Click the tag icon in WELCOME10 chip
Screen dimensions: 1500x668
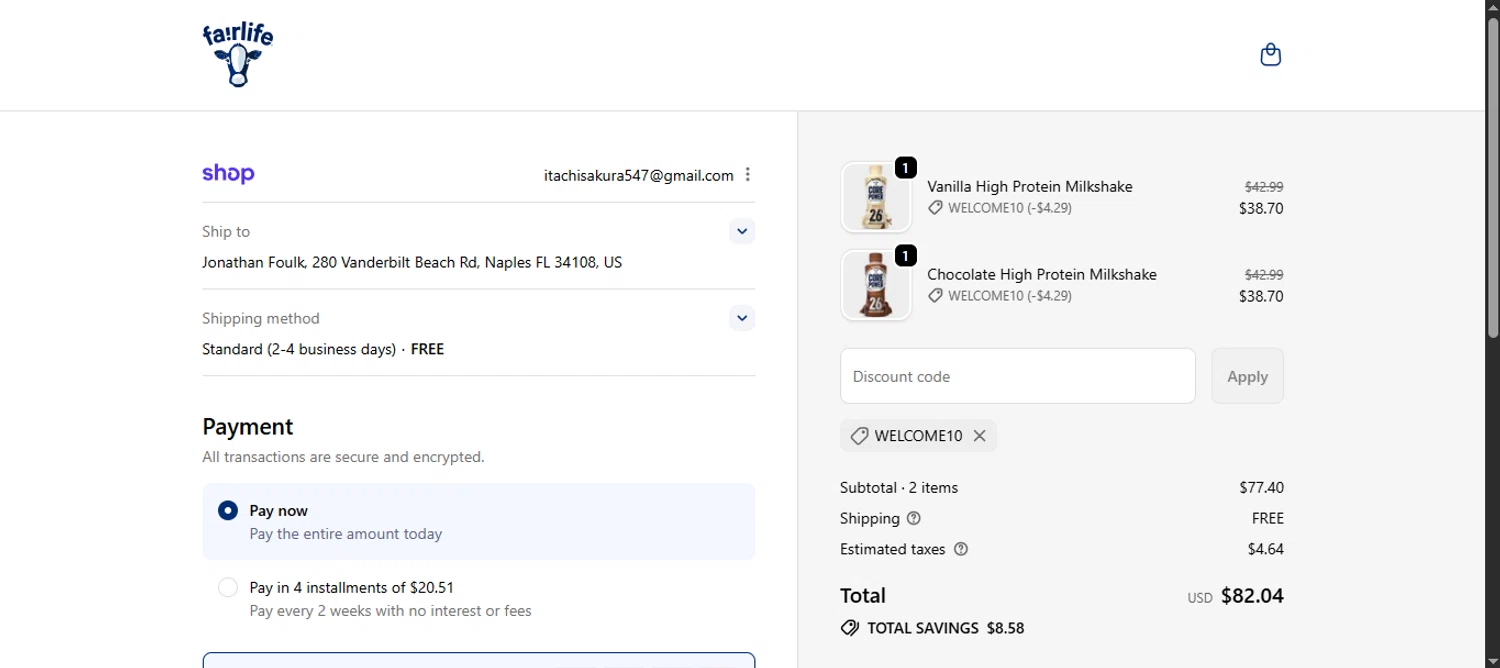pyautogui.click(x=859, y=436)
